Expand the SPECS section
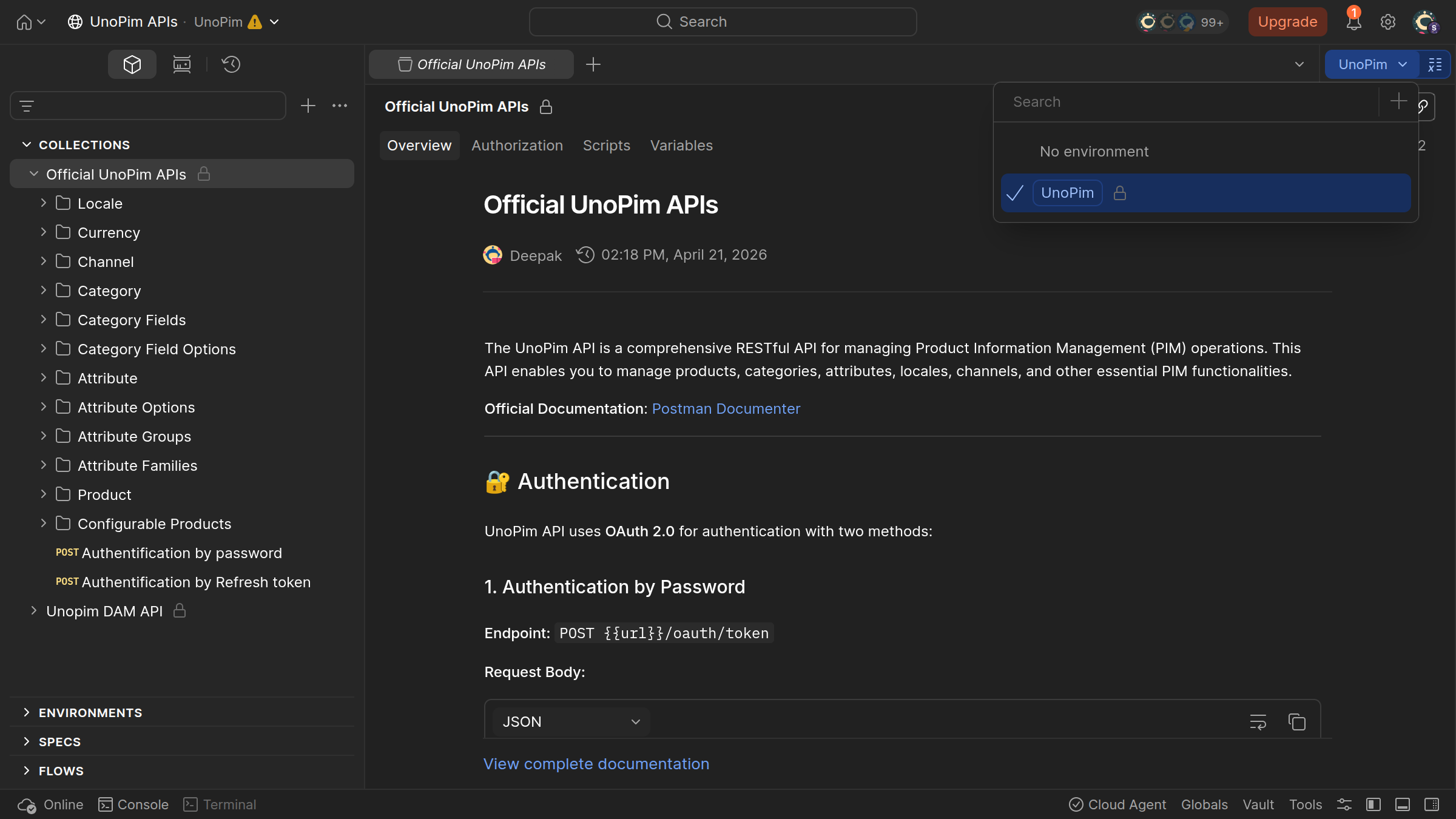1456x819 pixels. click(x=26, y=741)
